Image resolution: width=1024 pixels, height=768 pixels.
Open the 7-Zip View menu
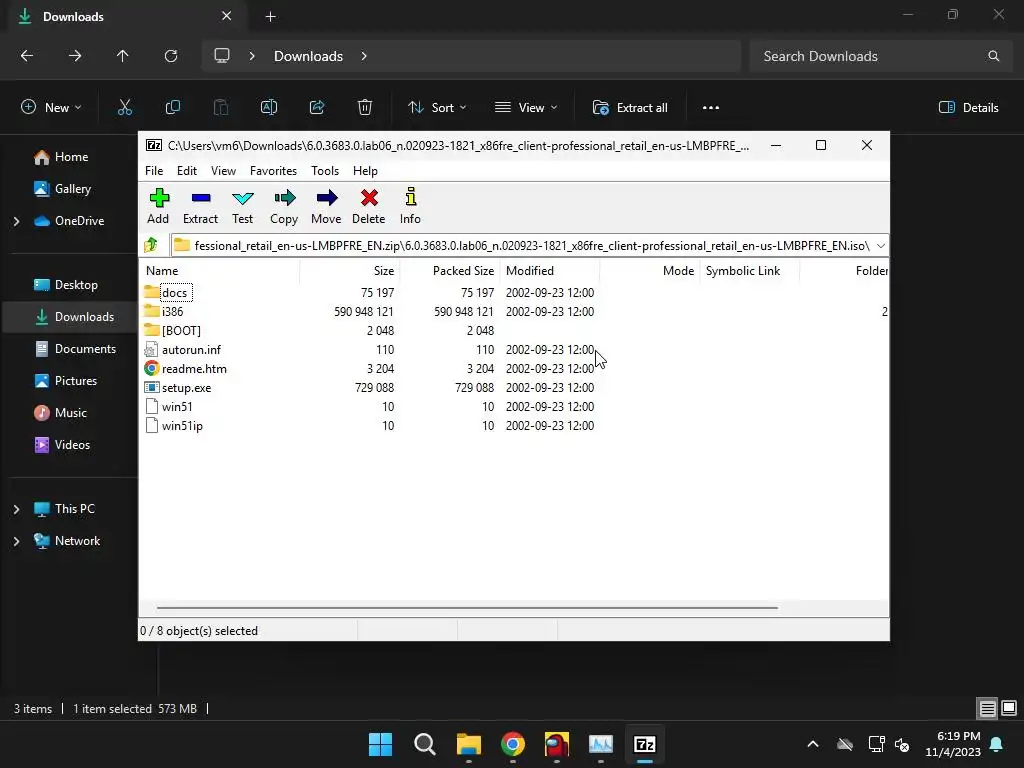tap(223, 170)
